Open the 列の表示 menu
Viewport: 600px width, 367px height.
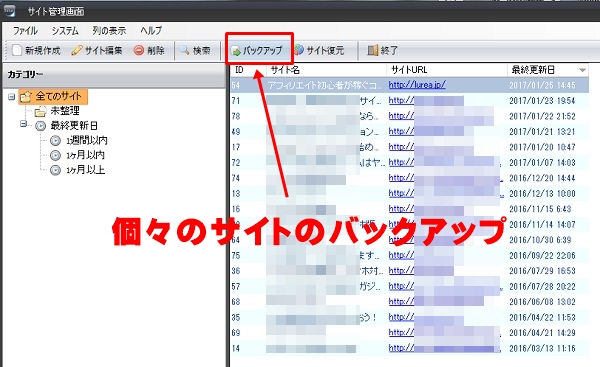tap(109, 31)
